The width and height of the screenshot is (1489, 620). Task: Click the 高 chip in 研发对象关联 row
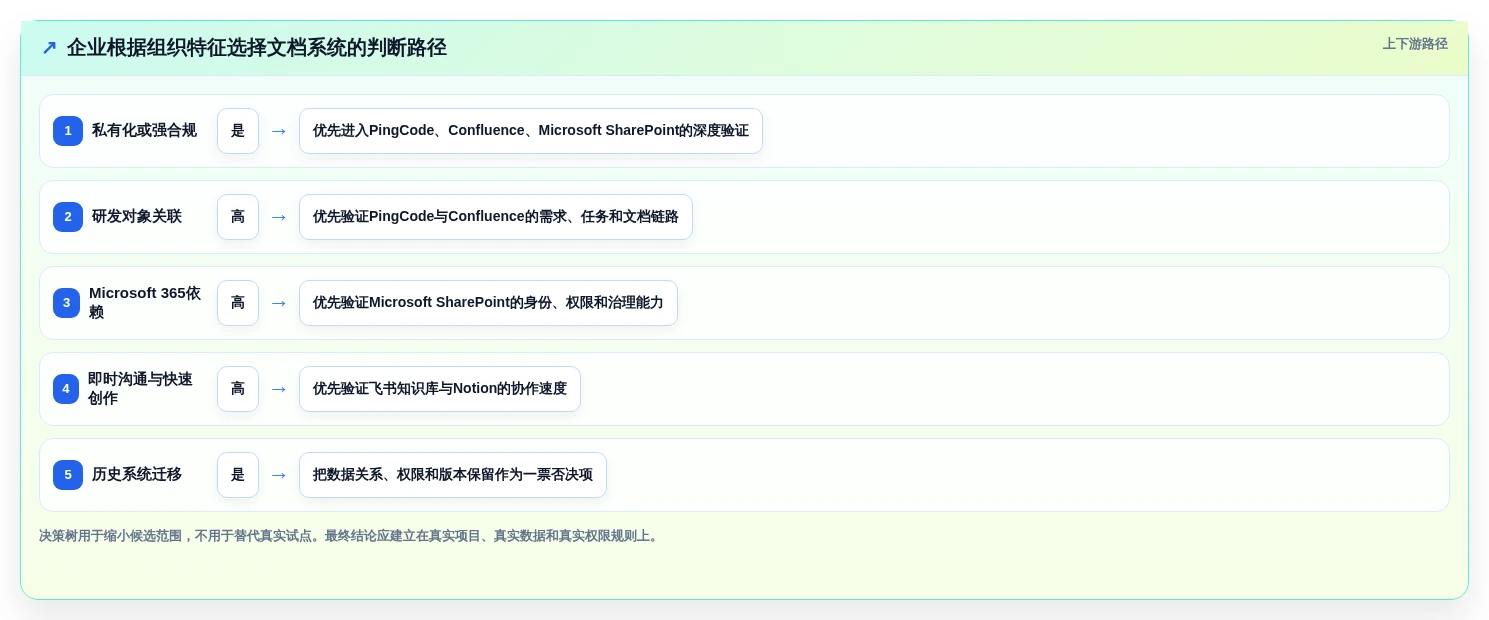[238, 217]
